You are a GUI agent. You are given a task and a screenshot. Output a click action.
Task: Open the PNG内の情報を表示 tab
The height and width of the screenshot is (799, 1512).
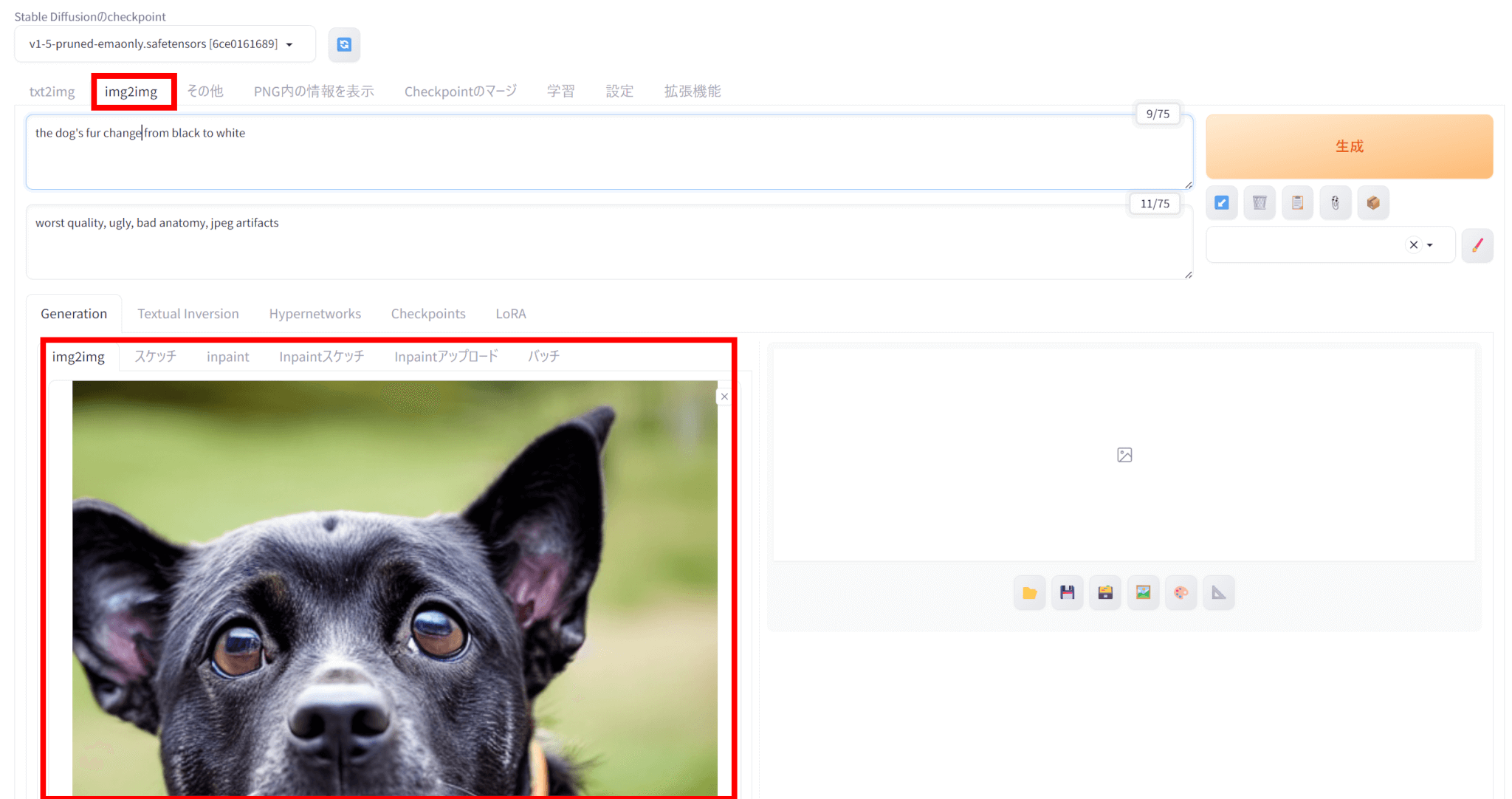coord(314,92)
